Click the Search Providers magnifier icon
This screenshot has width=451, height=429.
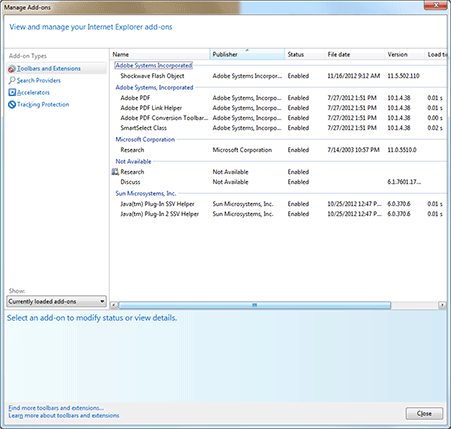[12, 80]
